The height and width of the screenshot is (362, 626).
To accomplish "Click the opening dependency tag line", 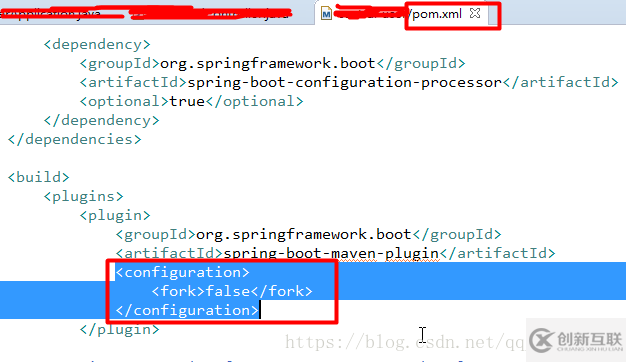I will (x=97, y=44).
